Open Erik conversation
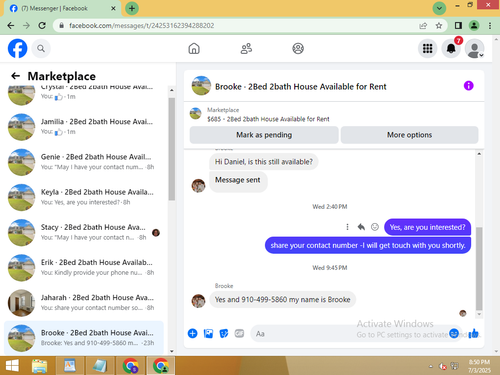Image resolution: width=500 pixels, height=375 pixels. click(84, 268)
